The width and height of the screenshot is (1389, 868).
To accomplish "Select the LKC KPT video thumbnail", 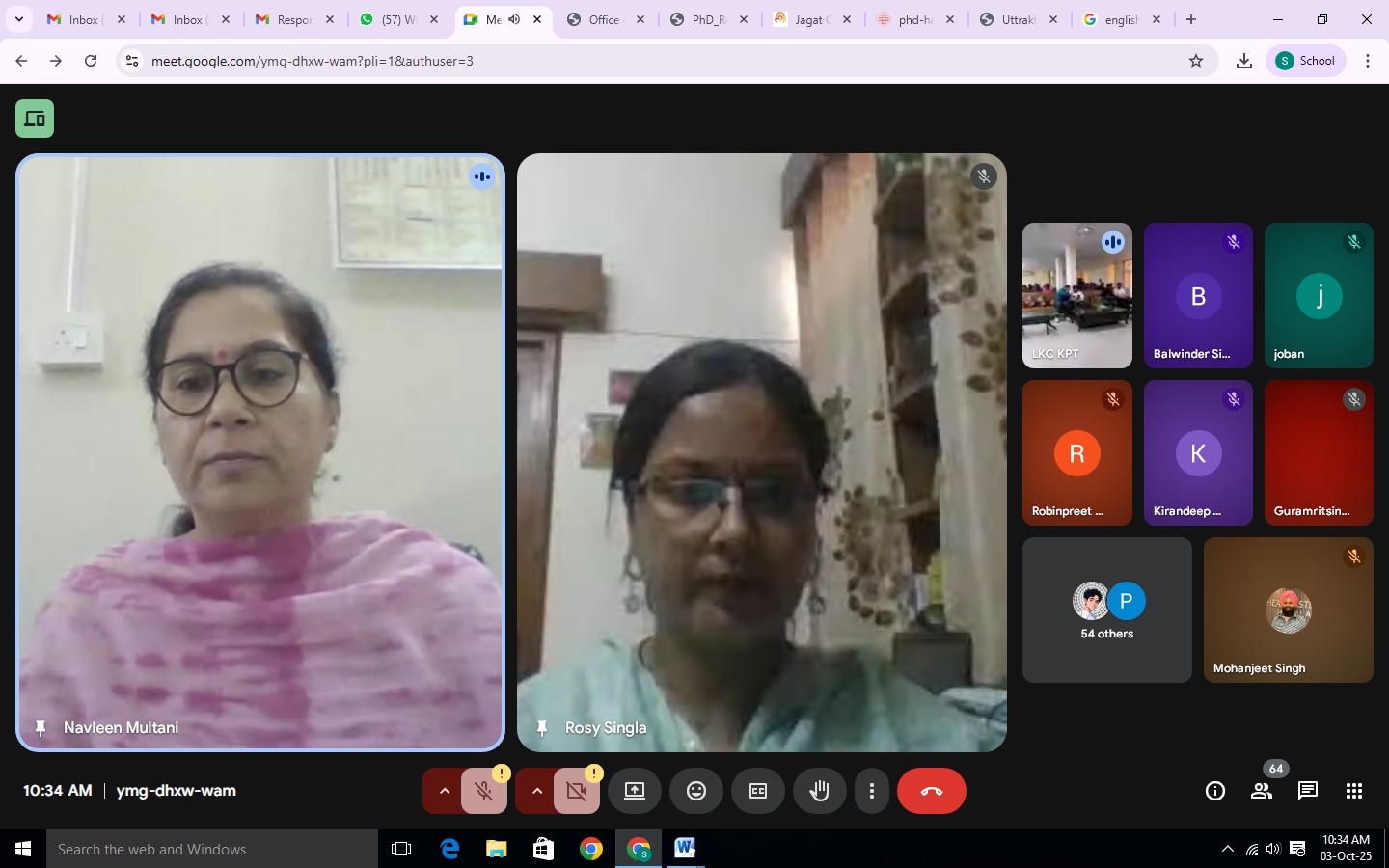I will [x=1076, y=295].
